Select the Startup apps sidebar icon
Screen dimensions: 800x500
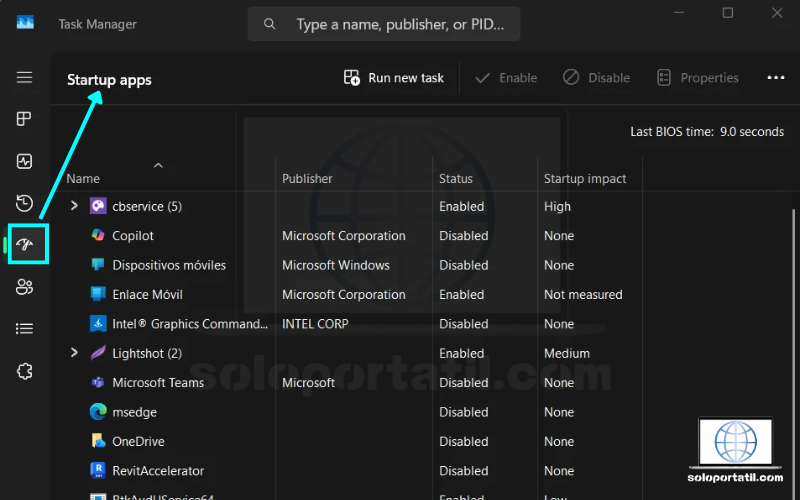click(24, 245)
